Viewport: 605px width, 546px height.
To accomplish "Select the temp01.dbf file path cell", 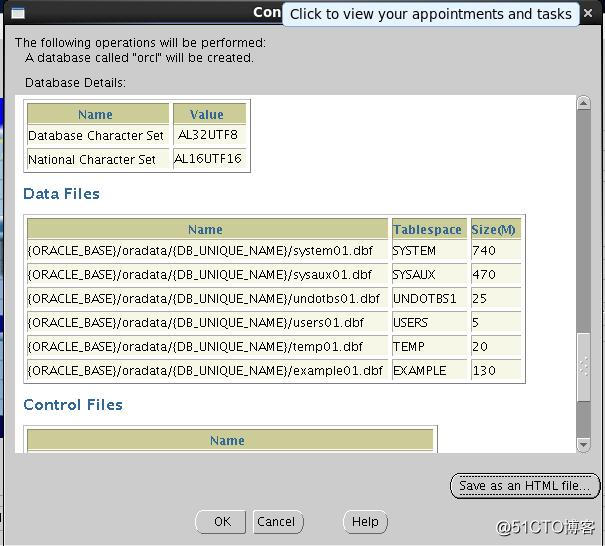I will [208, 346].
